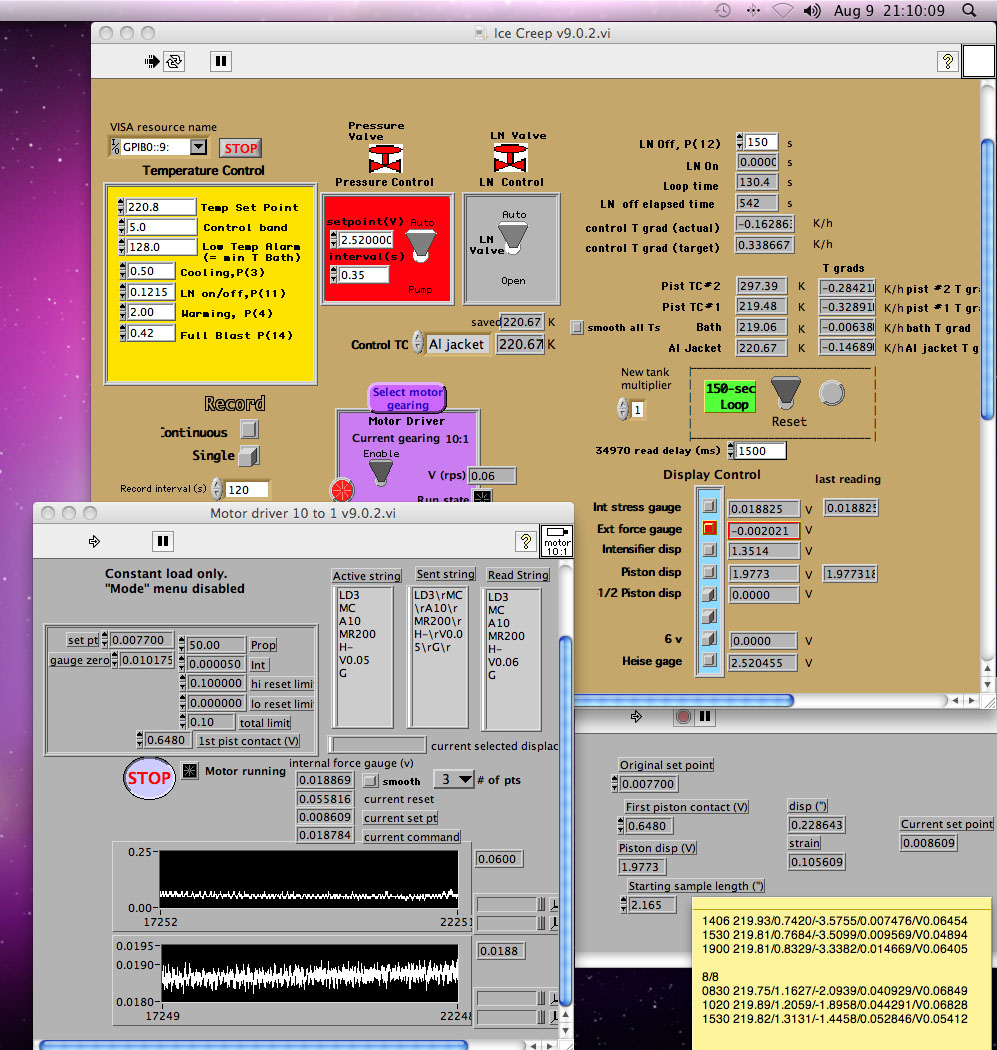Click the LN Valve icon

click(510, 158)
